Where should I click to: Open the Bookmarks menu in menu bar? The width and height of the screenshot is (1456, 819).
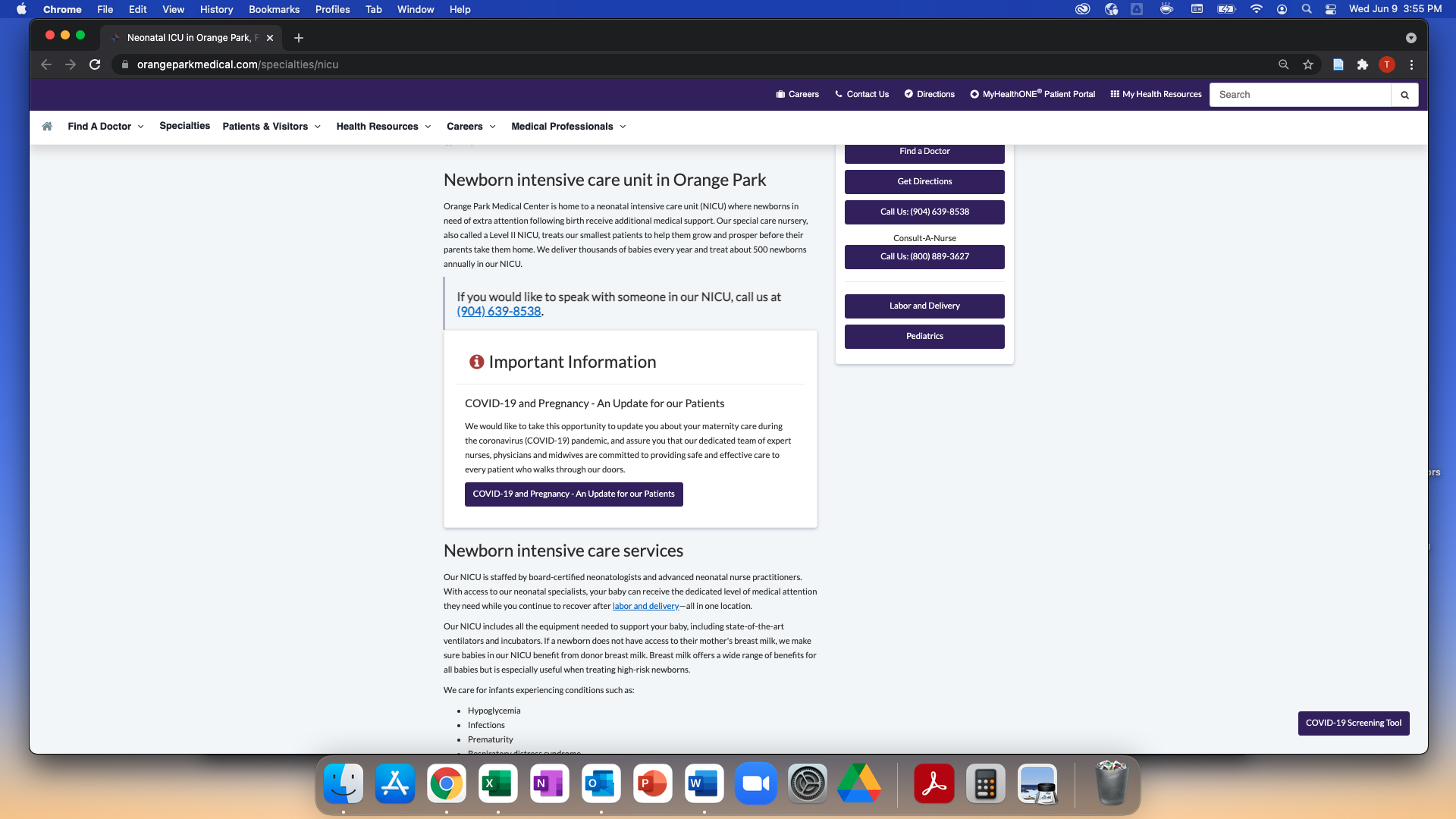pyautogui.click(x=274, y=9)
